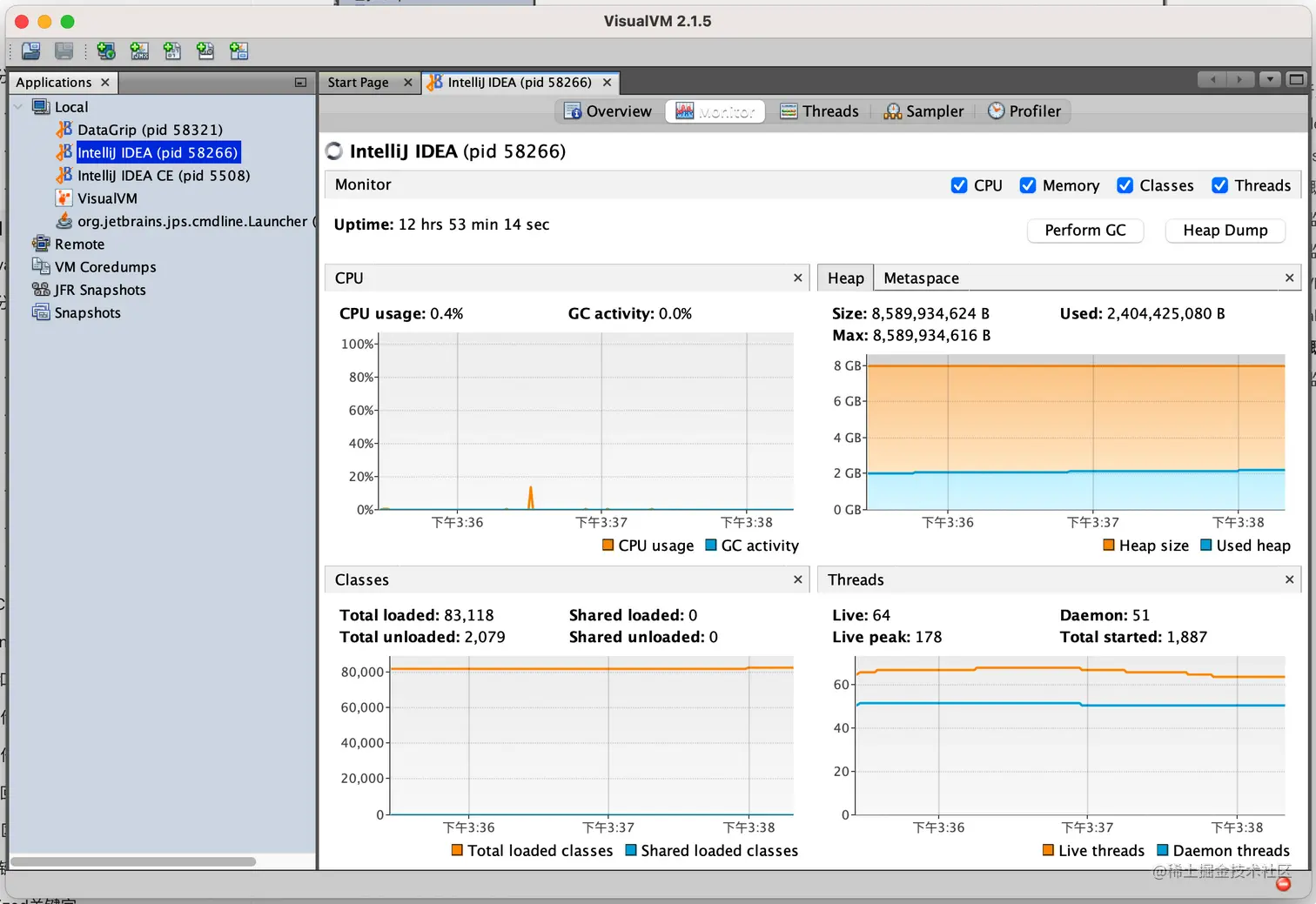Open the Start Page tab

click(x=358, y=83)
